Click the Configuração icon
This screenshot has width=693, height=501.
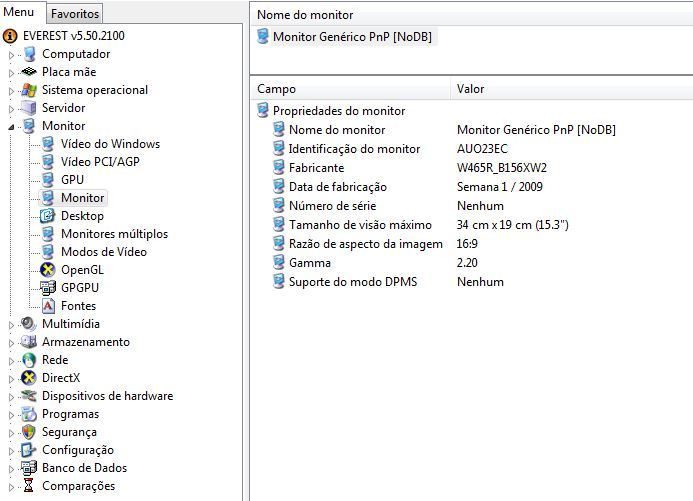tap(29, 450)
